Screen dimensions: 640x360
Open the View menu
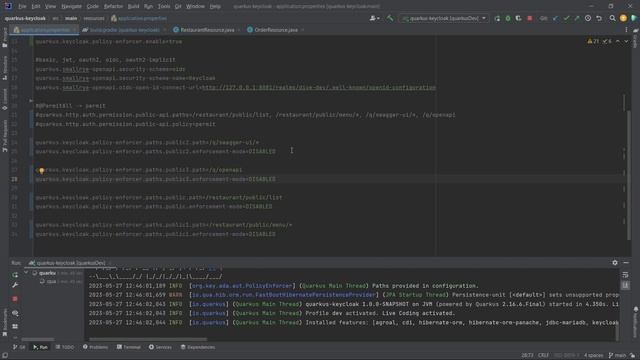50,6
